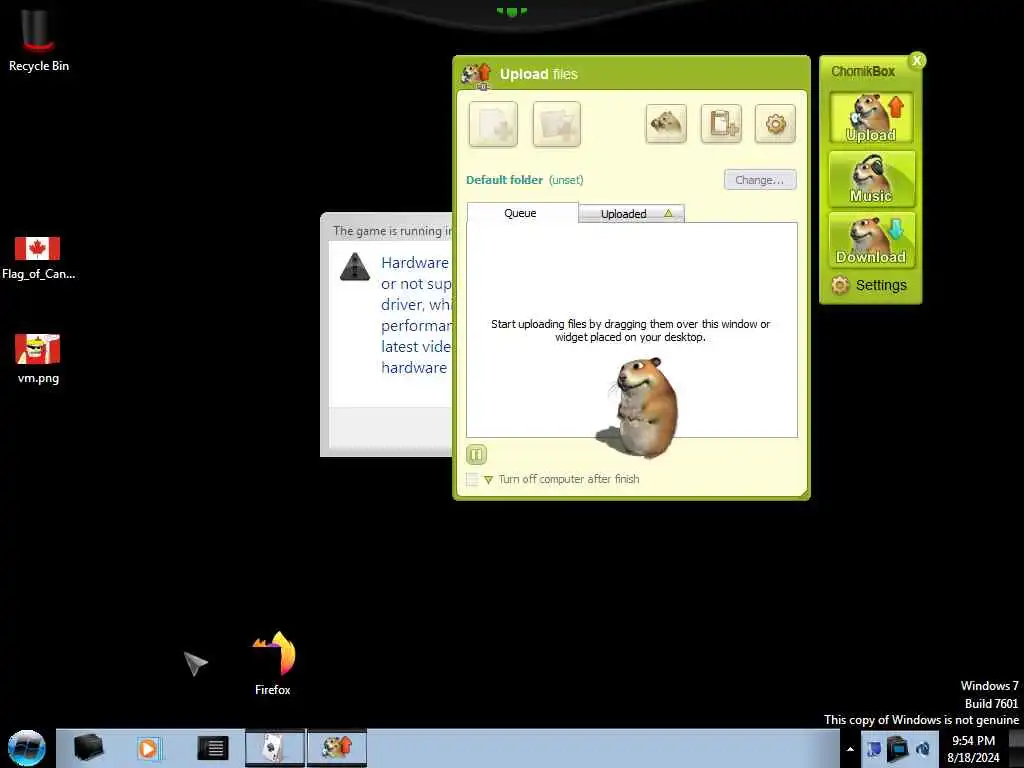Switch to the Queue tab
The width and height of the screenshot is (1024, 768).
click(522, 213)
